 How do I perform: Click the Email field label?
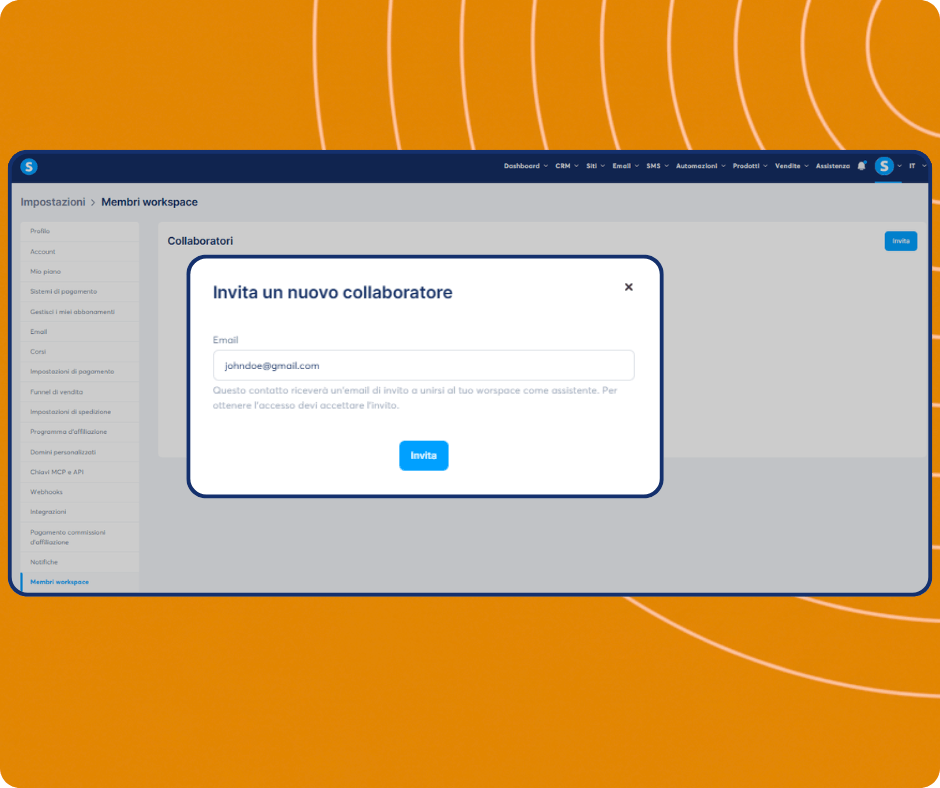pyautogui.click(x=225, y=340)
